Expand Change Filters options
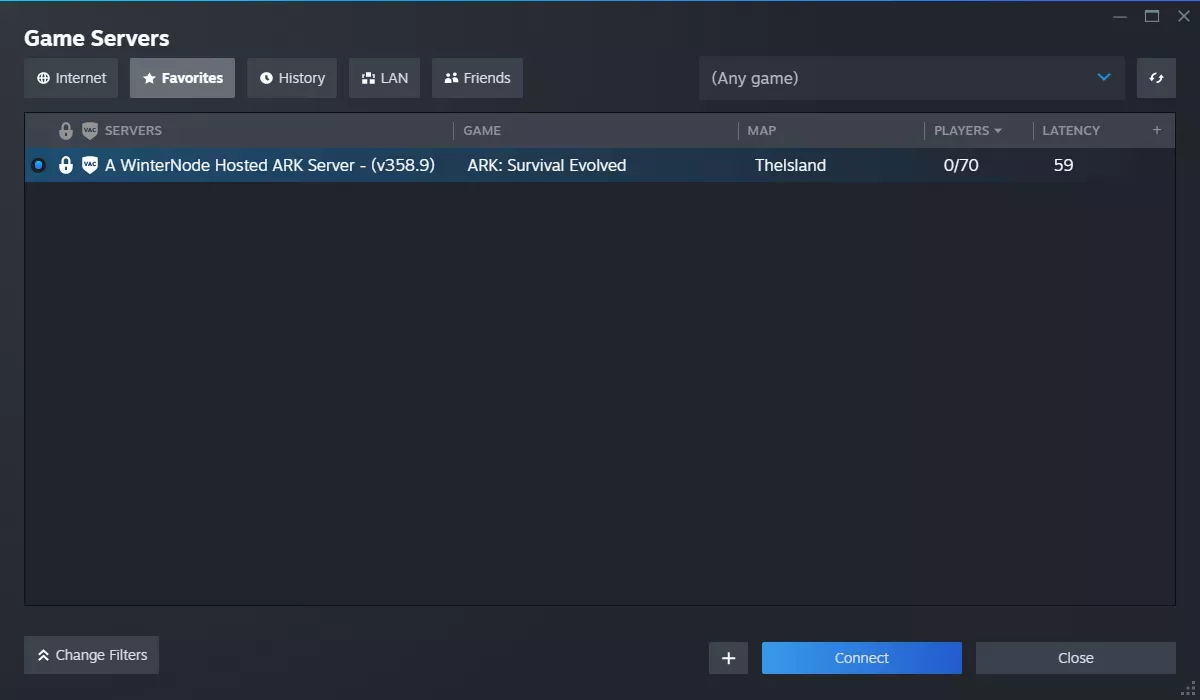The width and height of the screenshot is (1200, 700). (x=91, y=655)
